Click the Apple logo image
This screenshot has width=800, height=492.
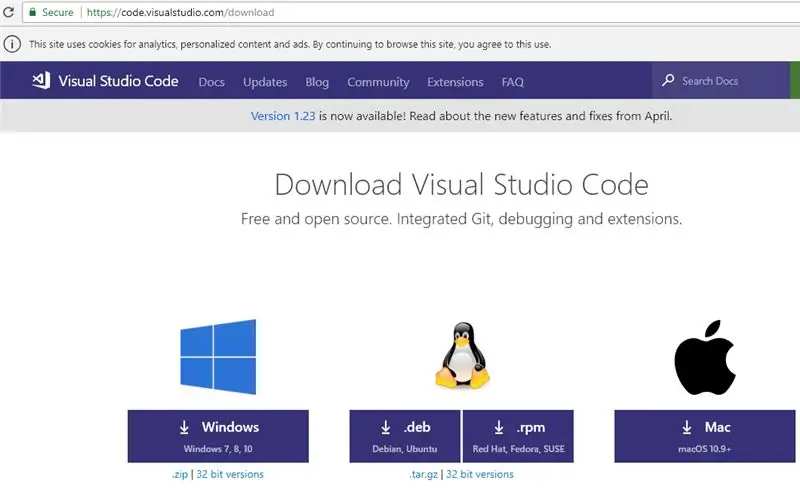tap(705, 358)
